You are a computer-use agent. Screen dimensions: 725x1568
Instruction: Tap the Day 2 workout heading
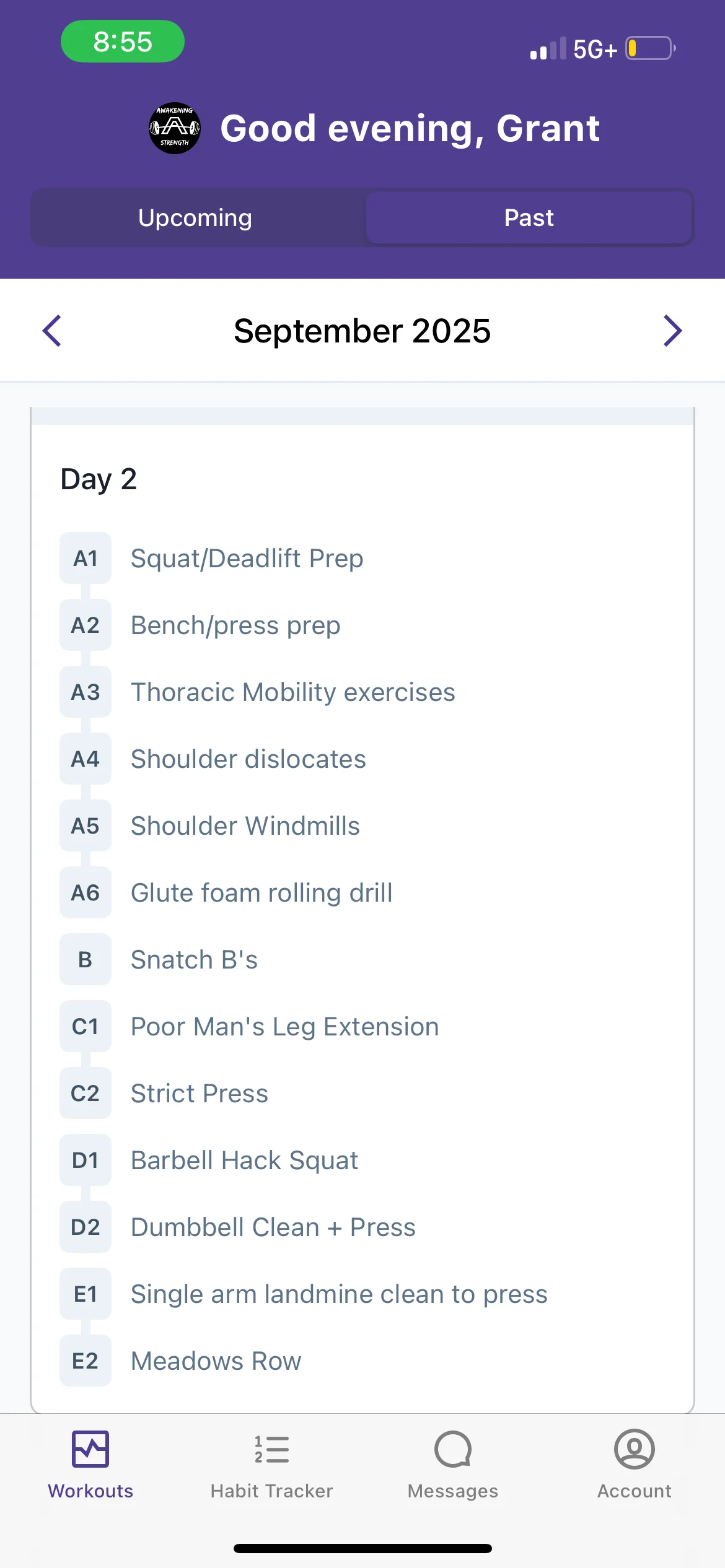99,479
